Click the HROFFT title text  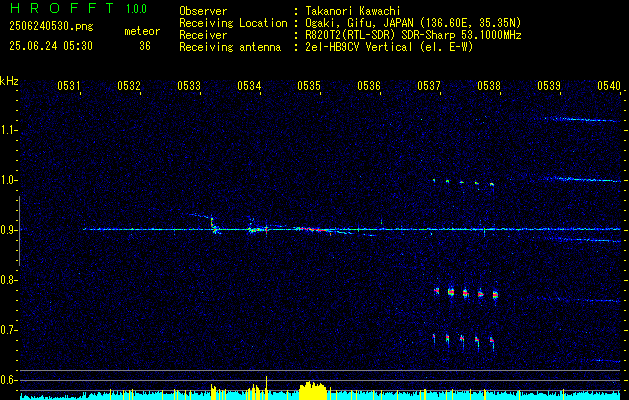click(62, 8)
